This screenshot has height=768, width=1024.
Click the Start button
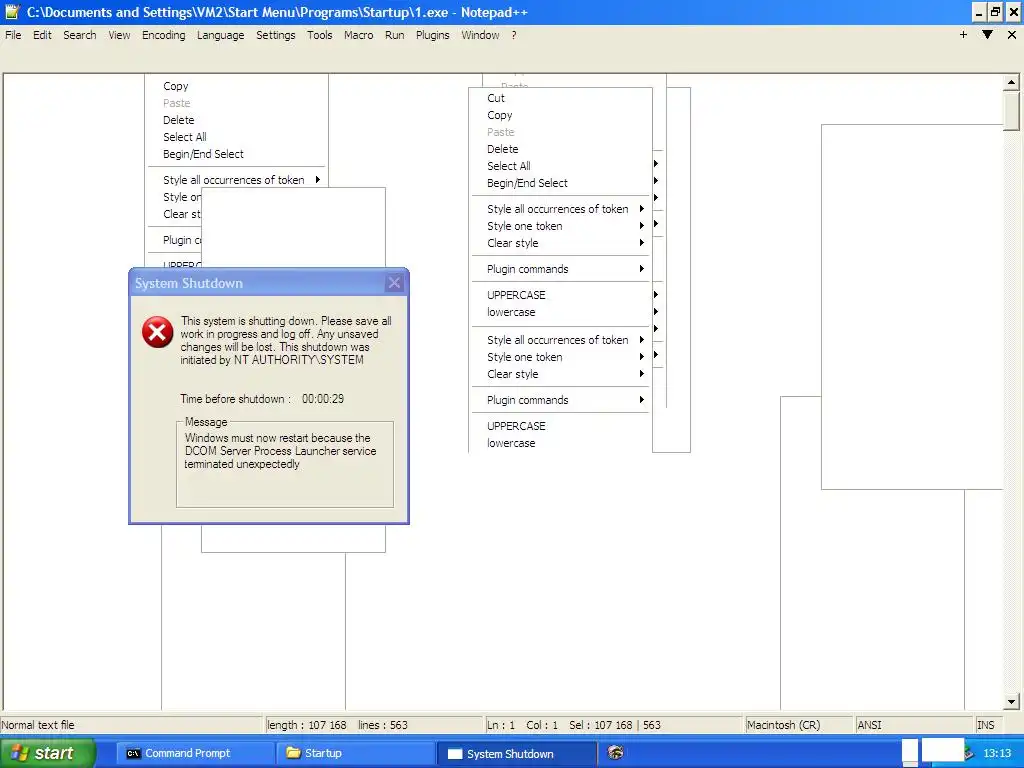pos(47,753)
